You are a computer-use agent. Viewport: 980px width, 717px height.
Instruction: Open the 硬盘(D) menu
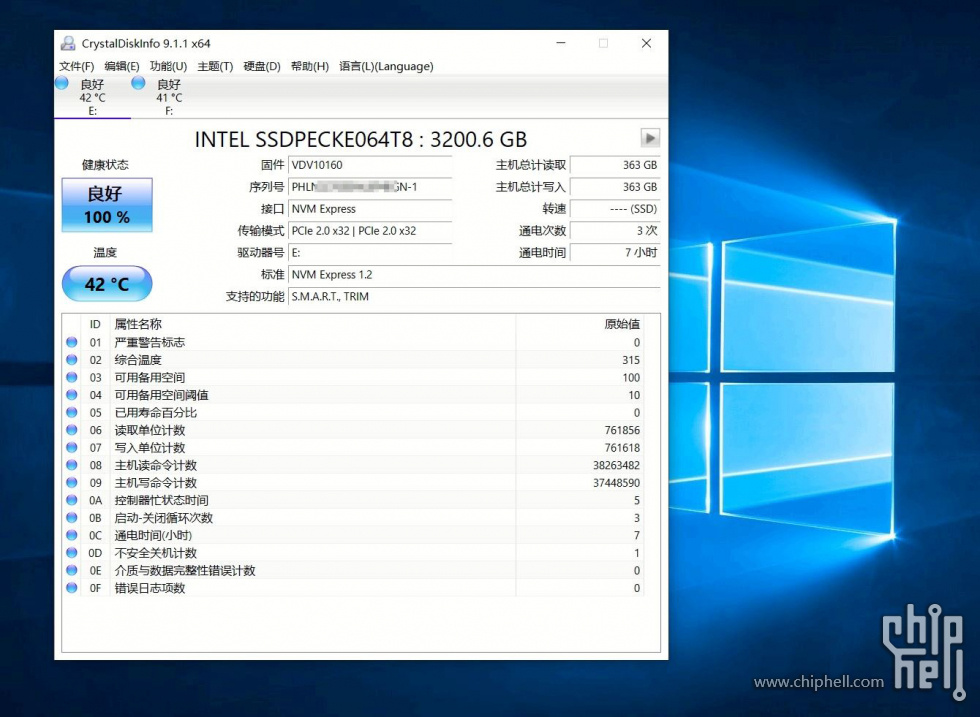point(262,66)
